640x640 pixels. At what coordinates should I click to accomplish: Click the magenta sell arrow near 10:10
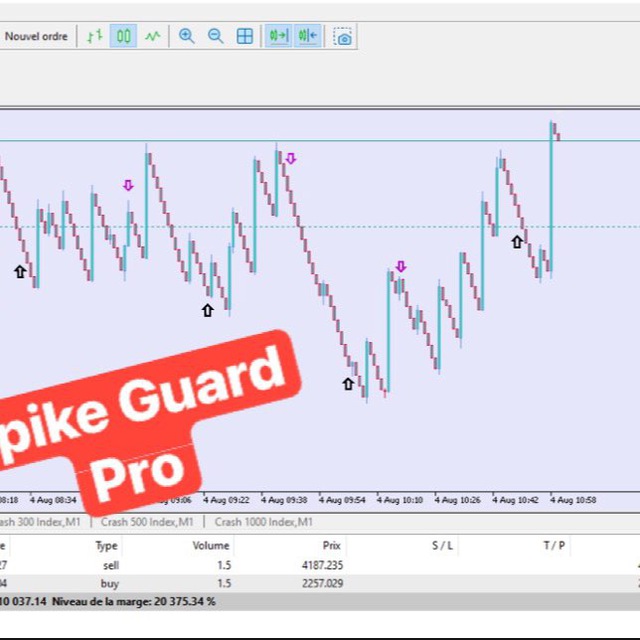click(401, 267)
